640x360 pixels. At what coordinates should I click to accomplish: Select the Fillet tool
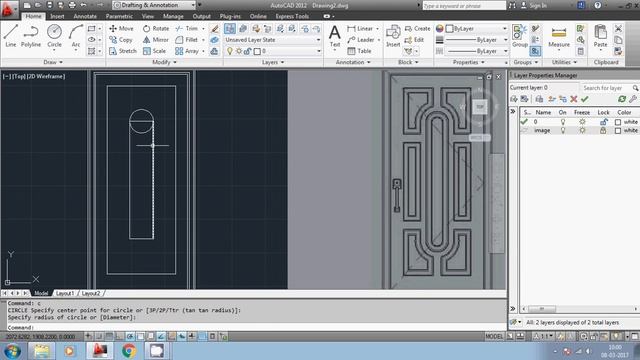[187, 40]
